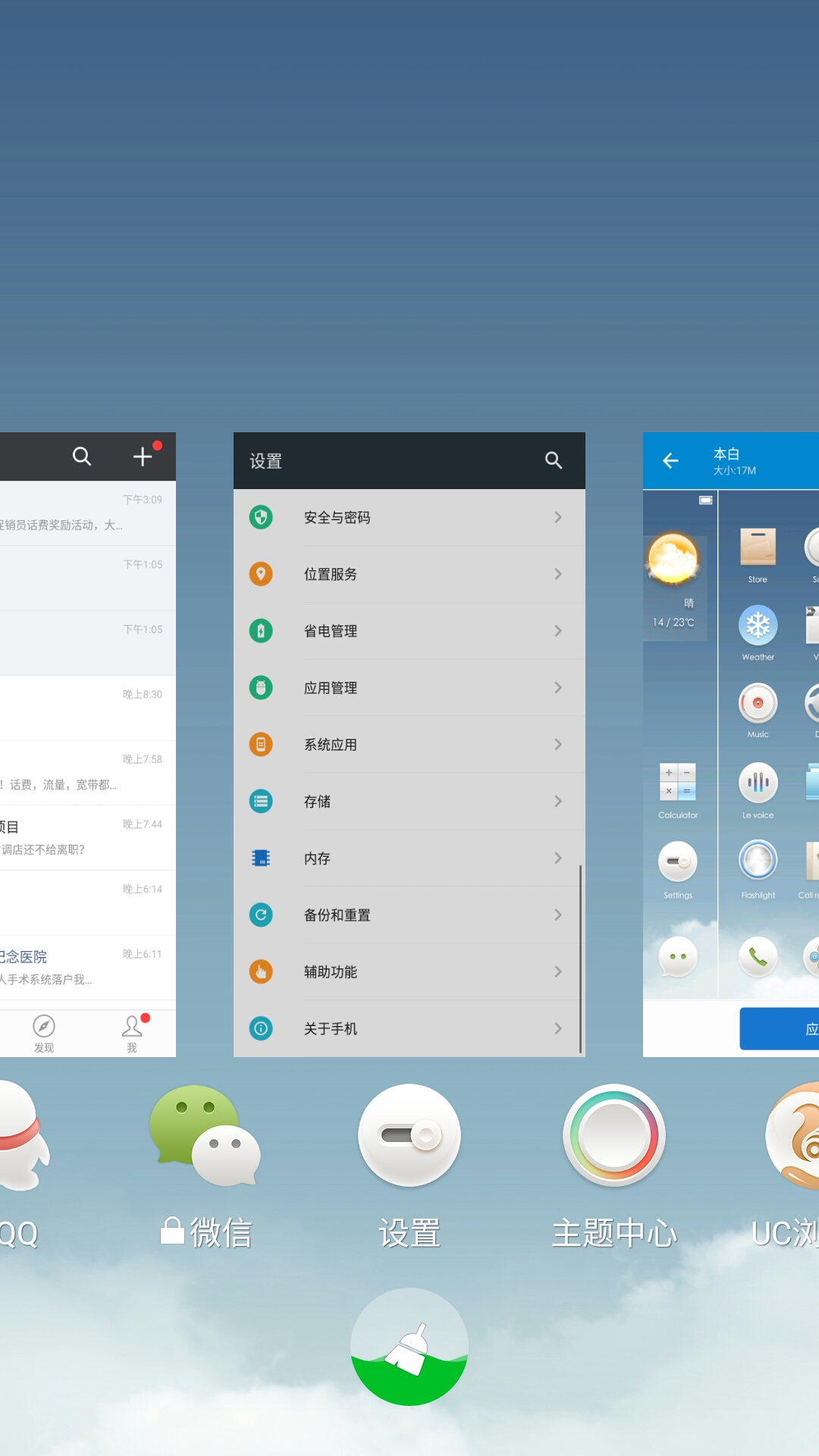Open the WeChat app icon
Viewport: 819px width, 1456px height.
click(205, 1135)
